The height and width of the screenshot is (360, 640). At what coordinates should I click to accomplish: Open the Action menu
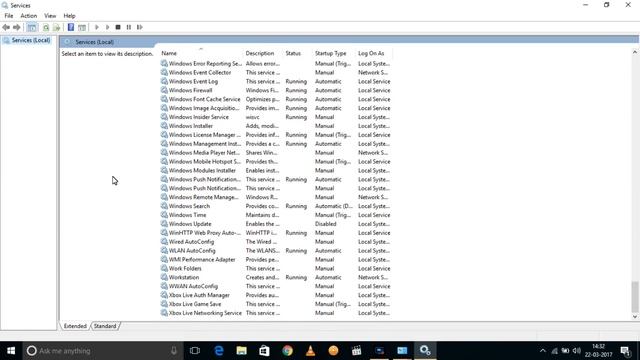click(x=29, y=16)
